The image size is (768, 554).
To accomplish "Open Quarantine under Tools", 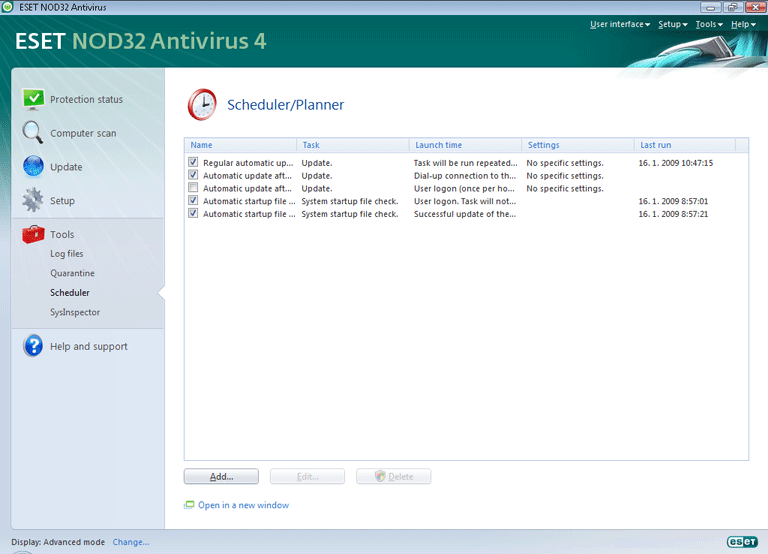I will [x=72, y=273].
